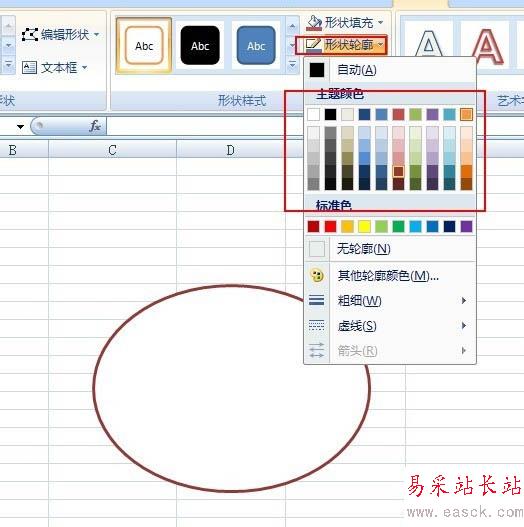Screen dimensions: 524x527
Task: Select column B header
Action: [24, 150]
